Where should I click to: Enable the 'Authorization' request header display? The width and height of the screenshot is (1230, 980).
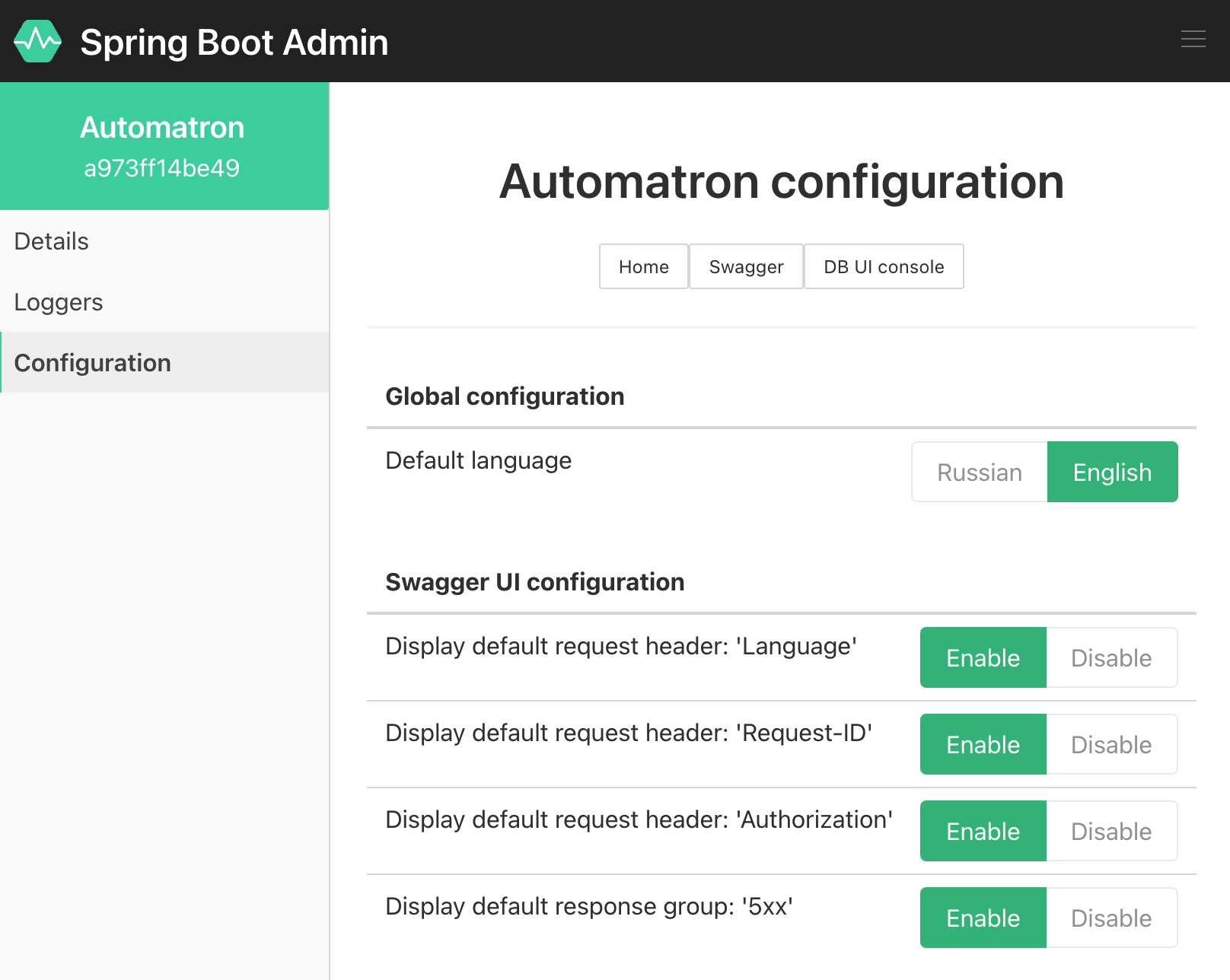(x=983, y=831)
